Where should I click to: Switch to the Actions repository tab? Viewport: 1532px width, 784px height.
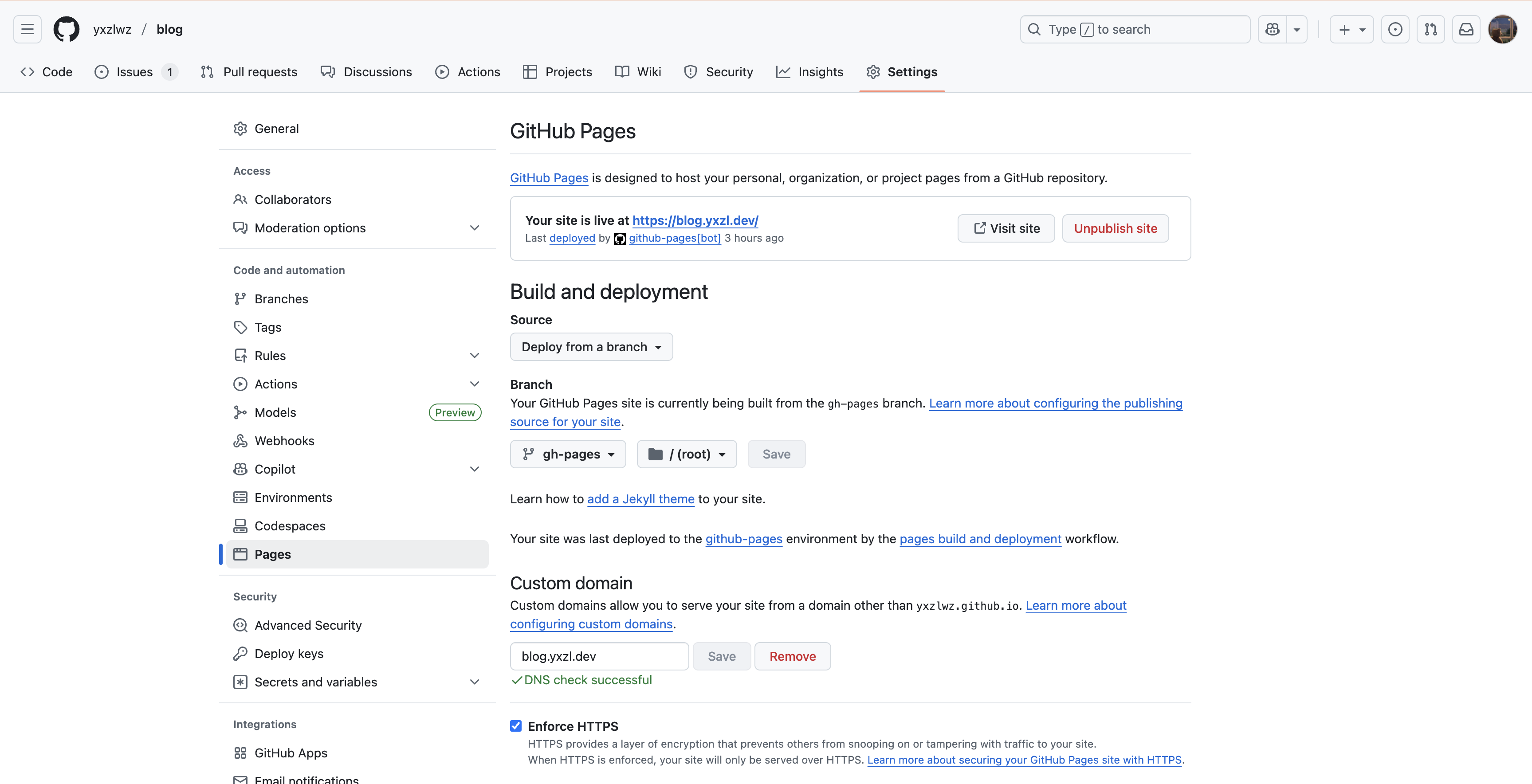coord(467,72)
